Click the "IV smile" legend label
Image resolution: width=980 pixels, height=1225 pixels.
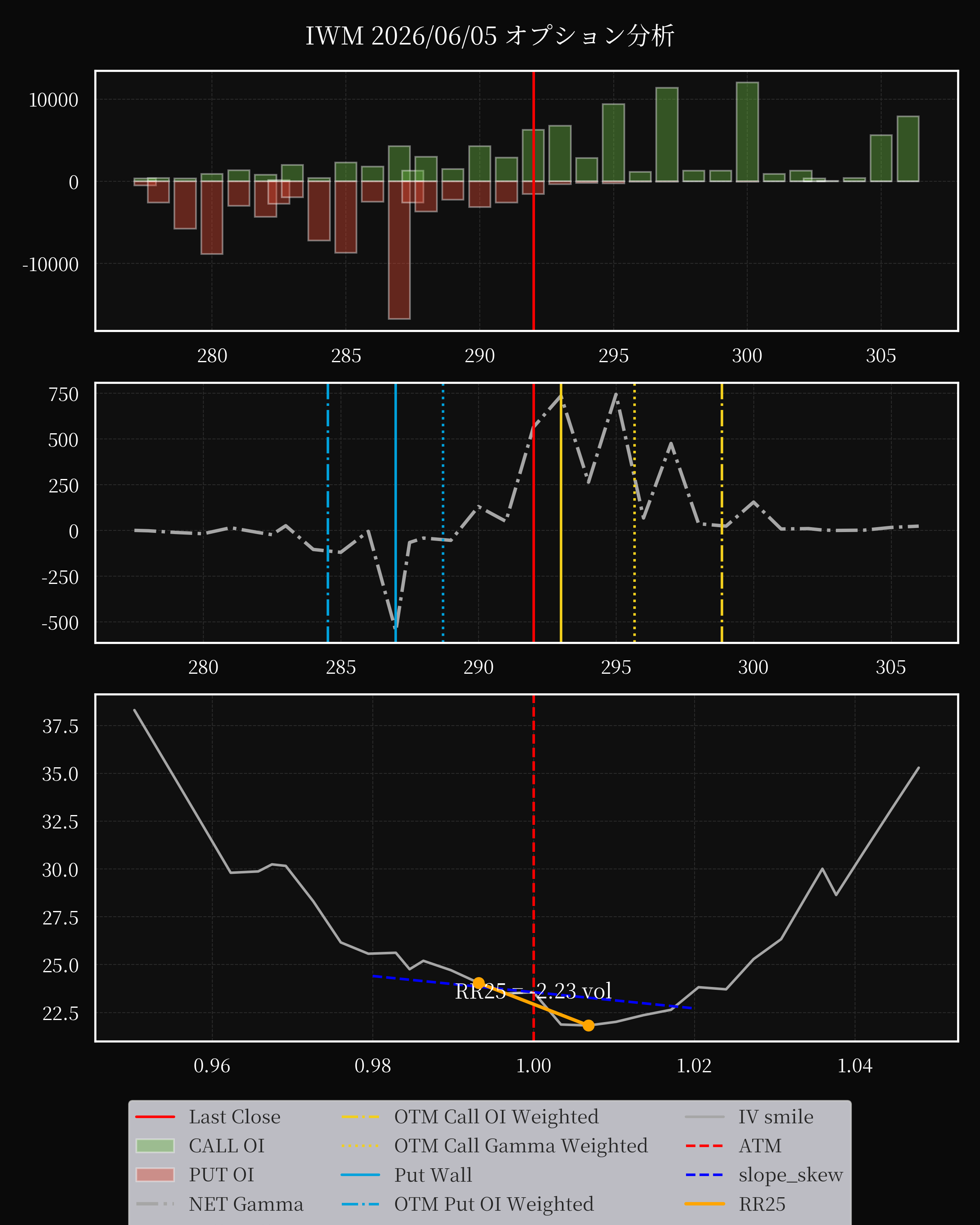pos(776,1116)
